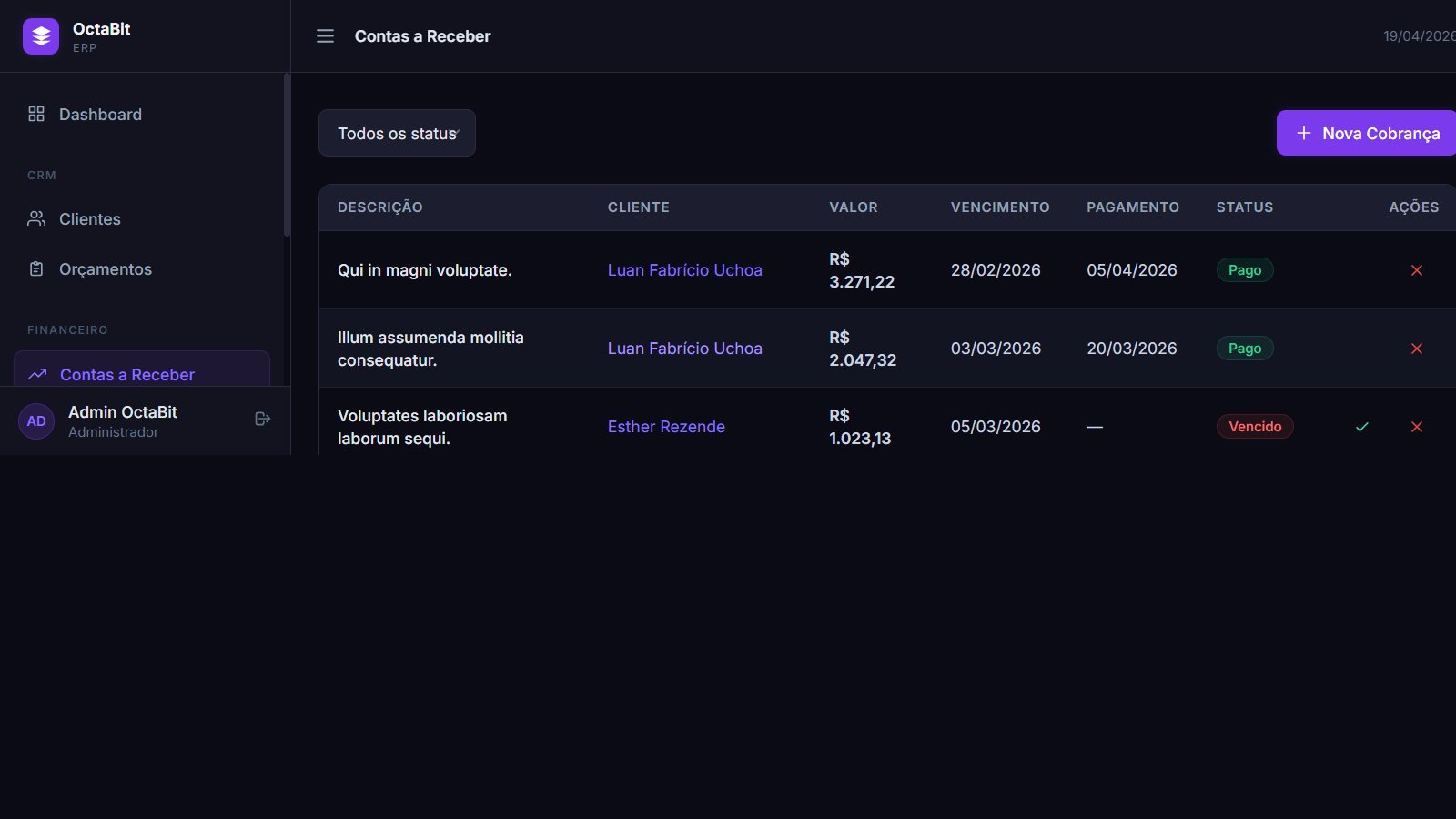Delete the 'Voluptates laboriosam' charge
The width and height of the screenshot is (1456, 819).
(x=1416, y=427)
